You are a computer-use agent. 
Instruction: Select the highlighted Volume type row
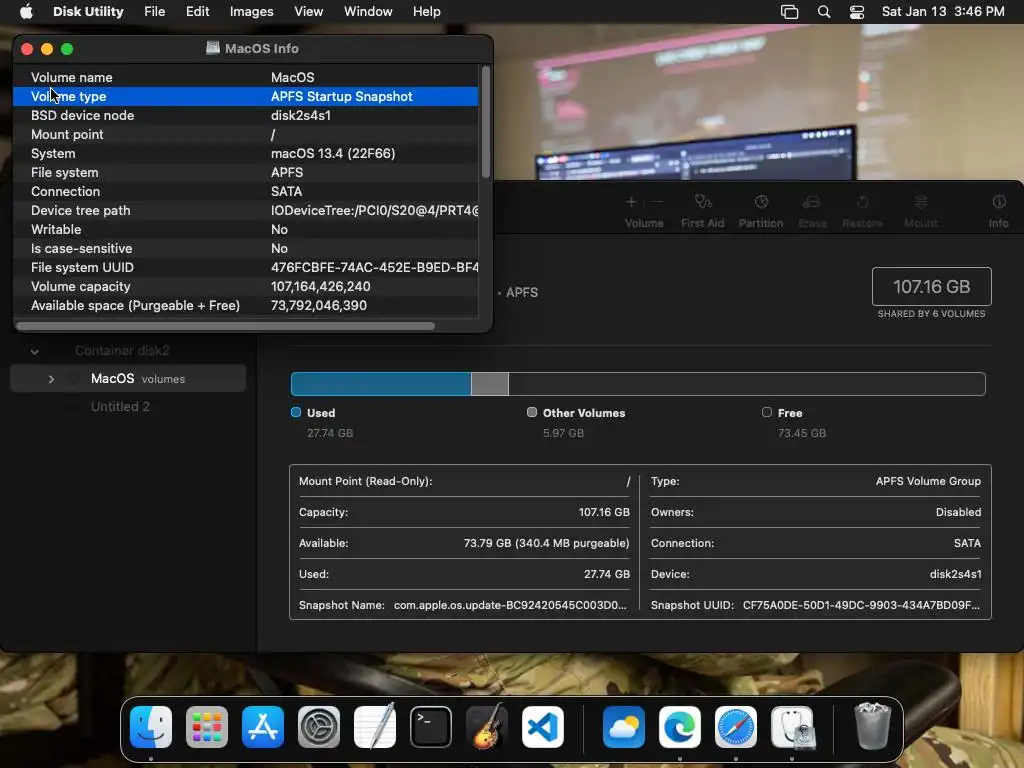(246, 96)
